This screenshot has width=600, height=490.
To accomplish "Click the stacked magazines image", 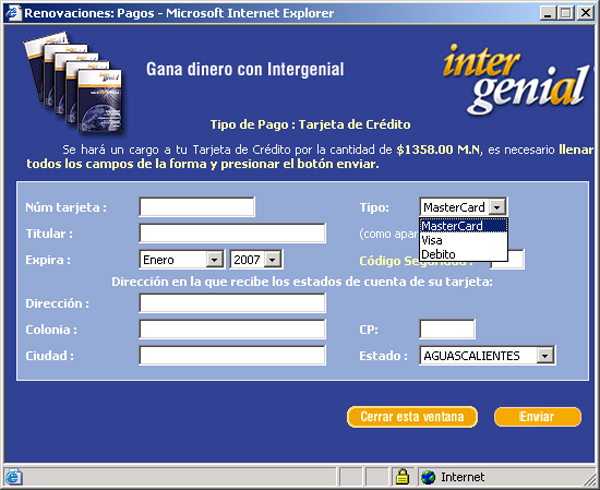I will pos(74,82).
